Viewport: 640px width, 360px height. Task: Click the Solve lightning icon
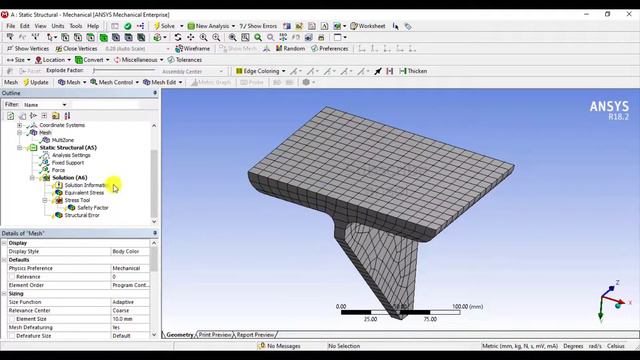(157, 26)
